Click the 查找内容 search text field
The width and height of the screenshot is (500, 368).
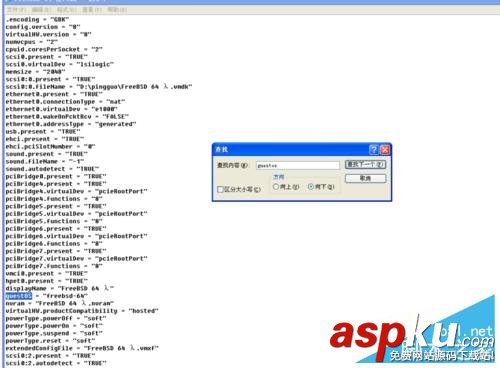(x=298, y=165)
